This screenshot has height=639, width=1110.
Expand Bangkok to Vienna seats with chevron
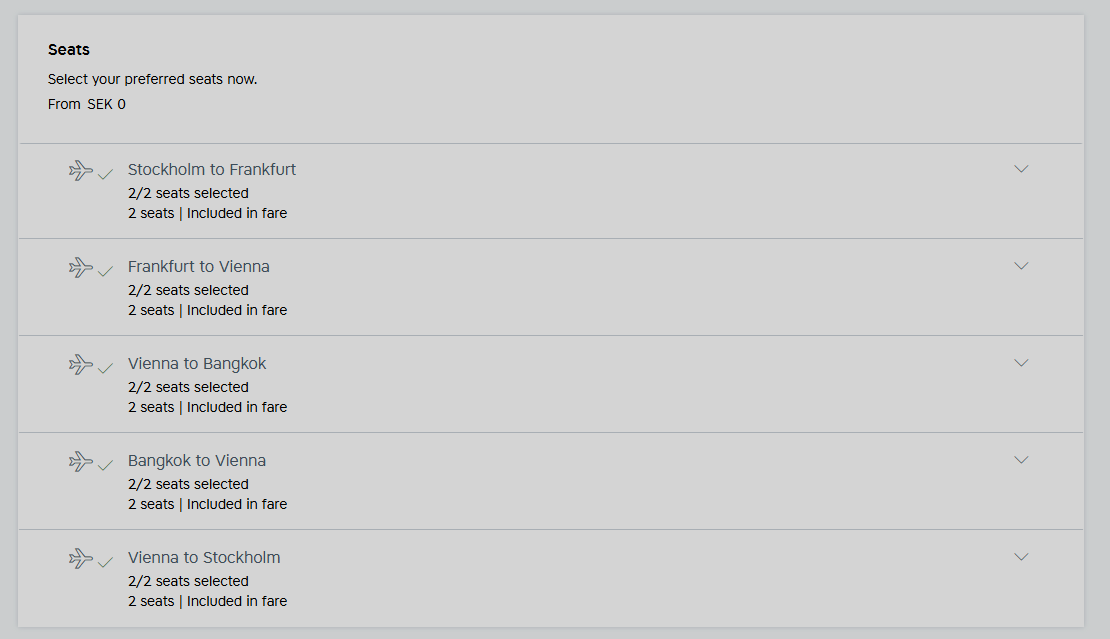(x=1021, y=460)
